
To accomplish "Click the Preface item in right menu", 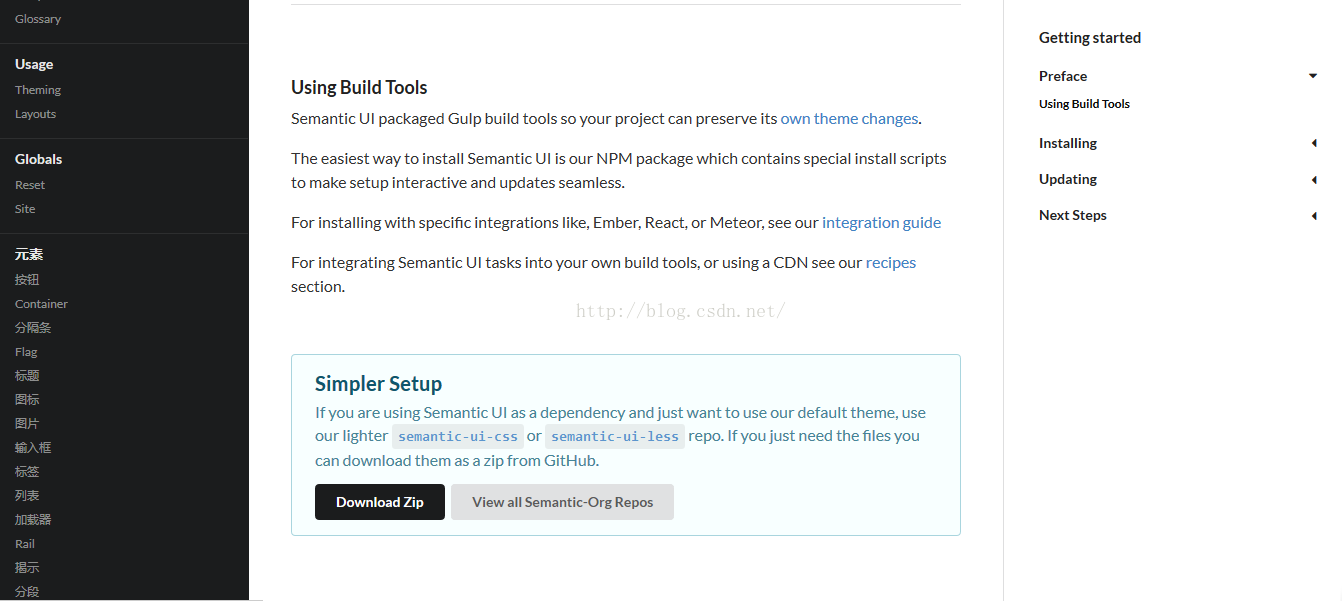I will pos(1063,76).
